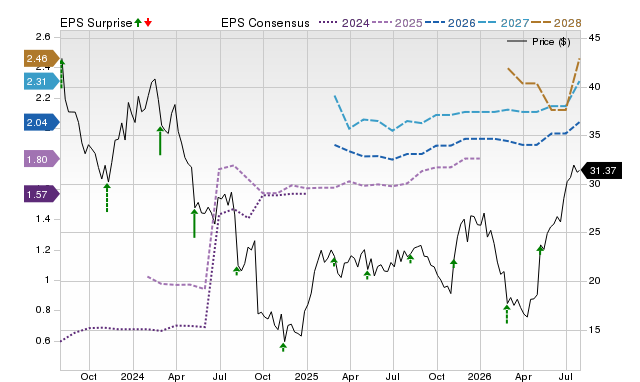640x382 pixels.
Task: Click the 0.8 tick on the EPS axis
Action: 43,310
